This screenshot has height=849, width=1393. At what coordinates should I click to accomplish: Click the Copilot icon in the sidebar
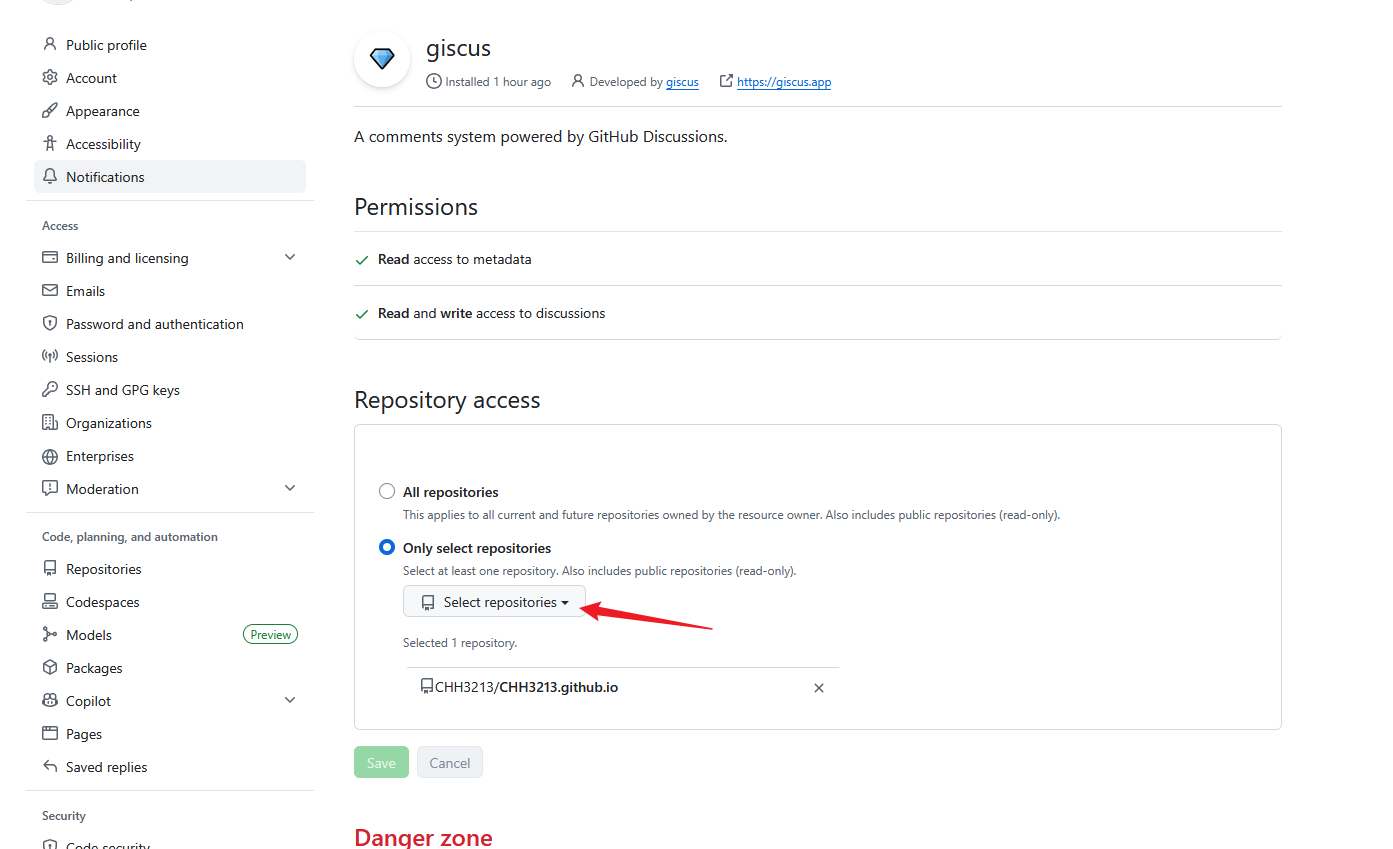coord(50,701)
